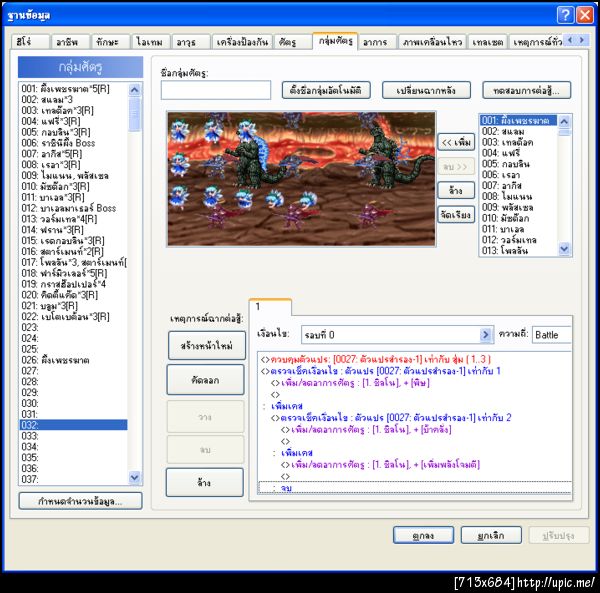Select the red ควบคุมตัวแปร event command line
Image resolution: width=600 pixels, height=593 pixels.
(415, 359)
